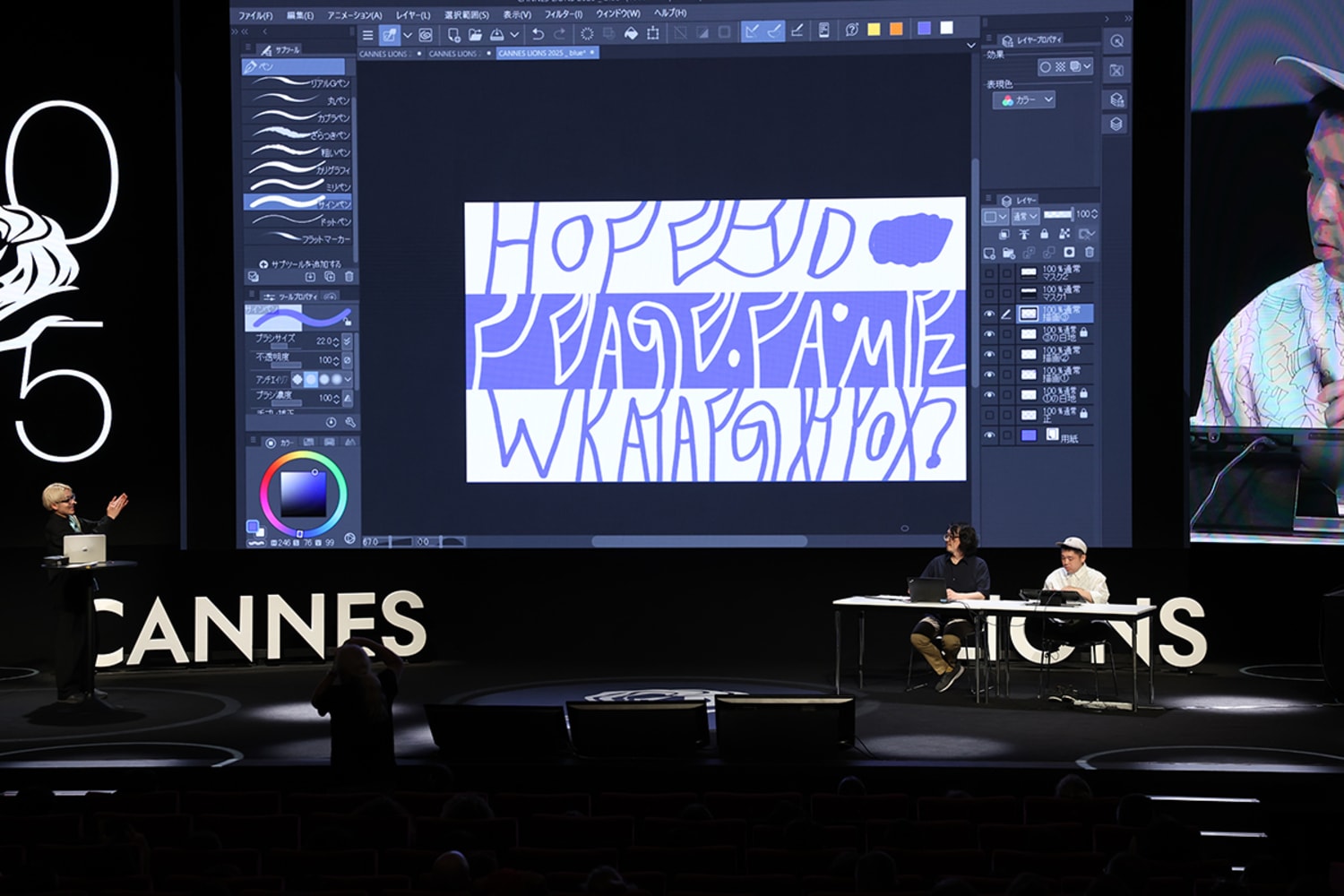Click the import sub tool icon
The image size is (1344, 896).
coord(311,278)
